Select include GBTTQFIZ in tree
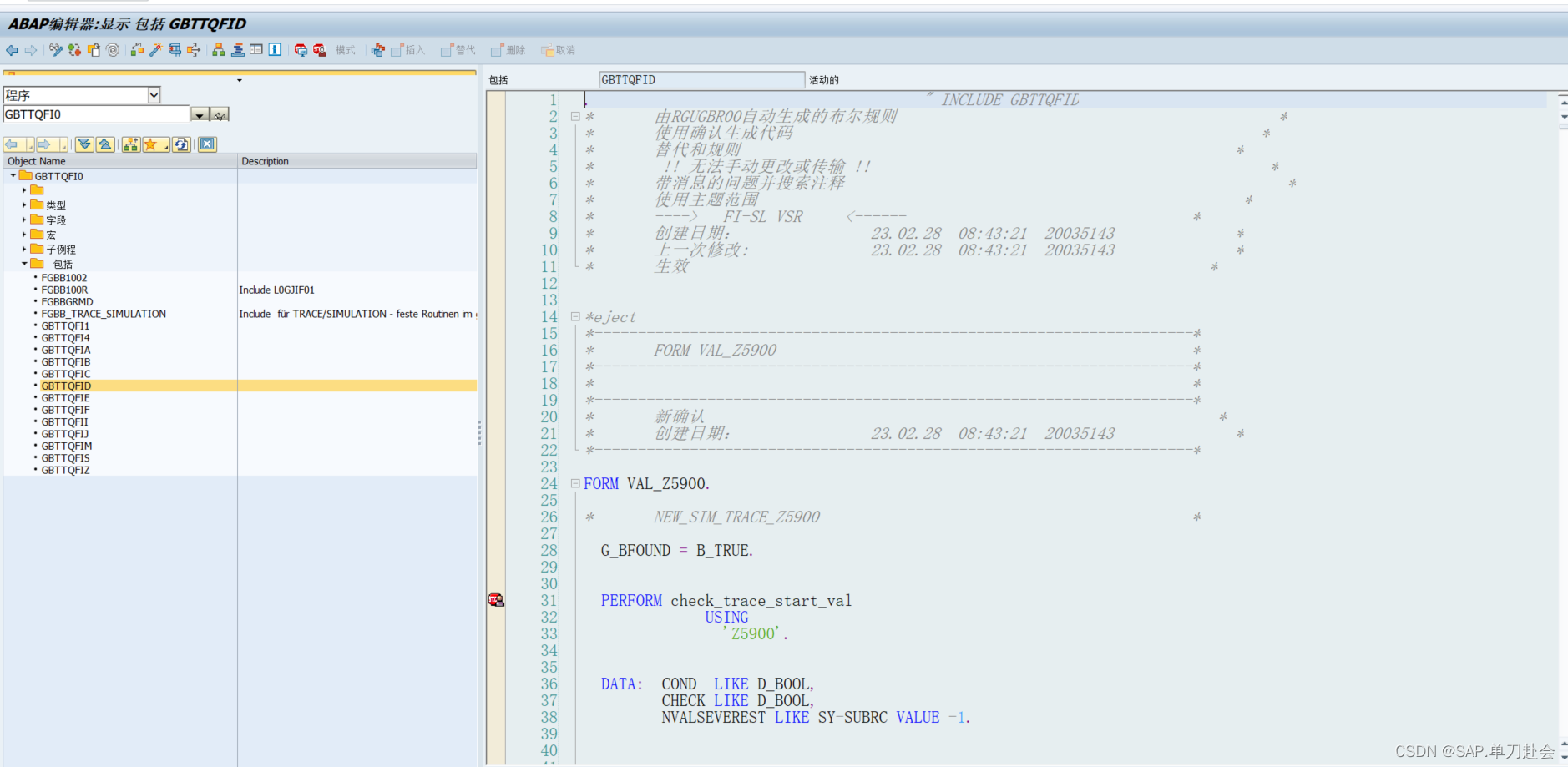Image resolution: width=1568 pixels, height=767 pixels. click(65, 471)
